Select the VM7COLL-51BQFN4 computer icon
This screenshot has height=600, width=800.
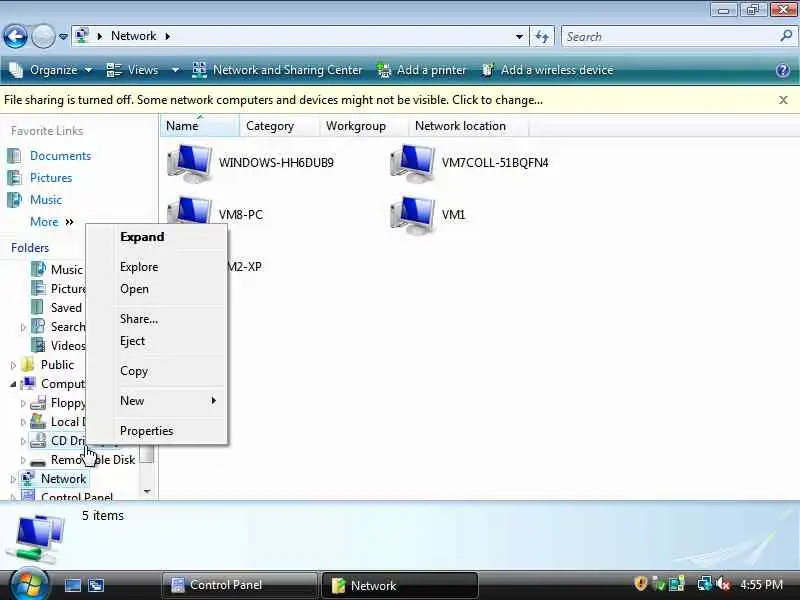[412, 163]
